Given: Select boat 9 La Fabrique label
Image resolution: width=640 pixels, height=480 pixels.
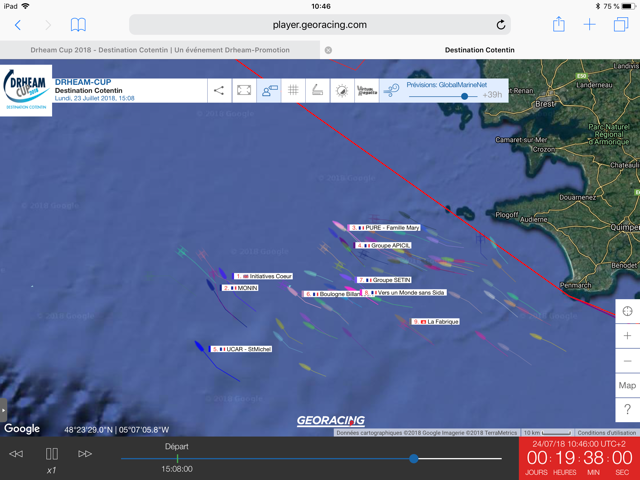Looking at the screenshot, I should point(436,322).
